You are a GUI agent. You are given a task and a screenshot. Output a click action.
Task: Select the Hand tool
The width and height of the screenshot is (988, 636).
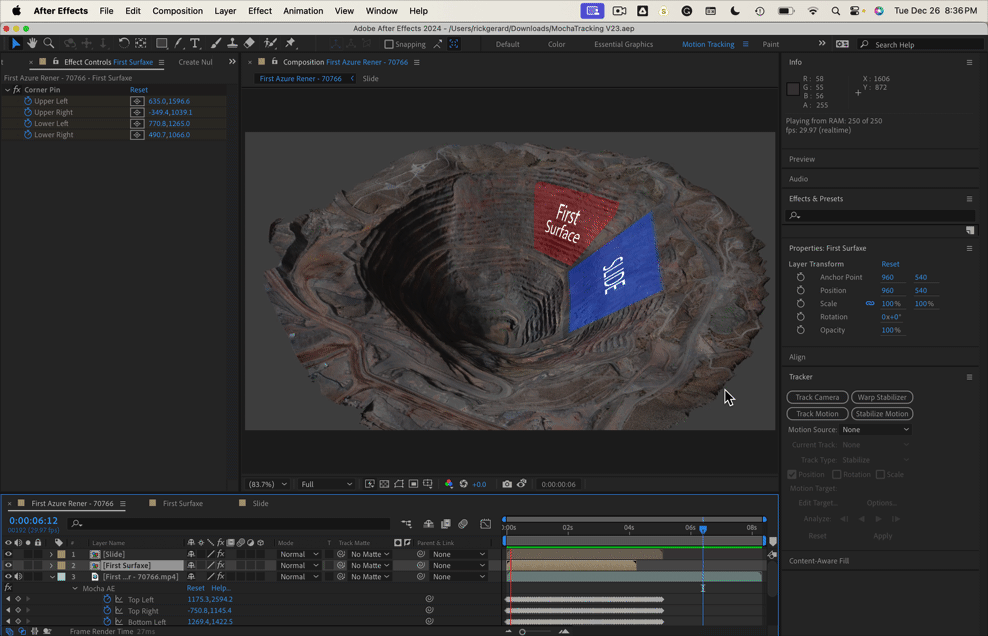tap(32, 44)
